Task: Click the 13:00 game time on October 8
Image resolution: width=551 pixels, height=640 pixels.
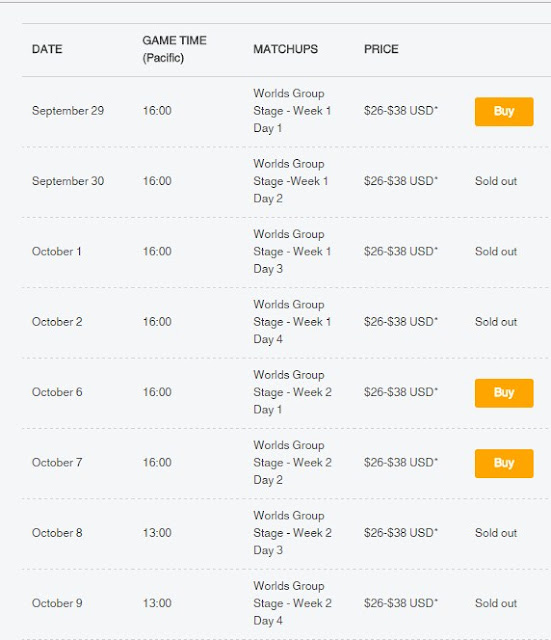Action: [157, 533]
